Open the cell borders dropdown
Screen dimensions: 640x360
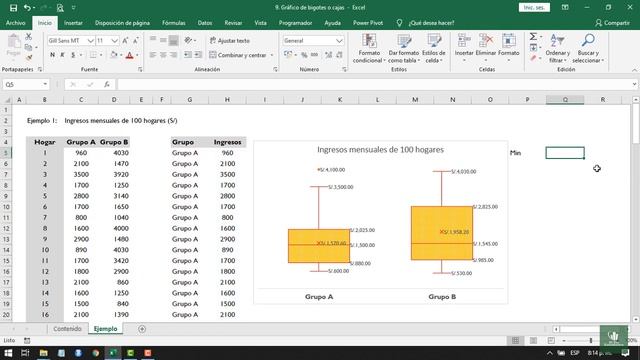[101, 55]
